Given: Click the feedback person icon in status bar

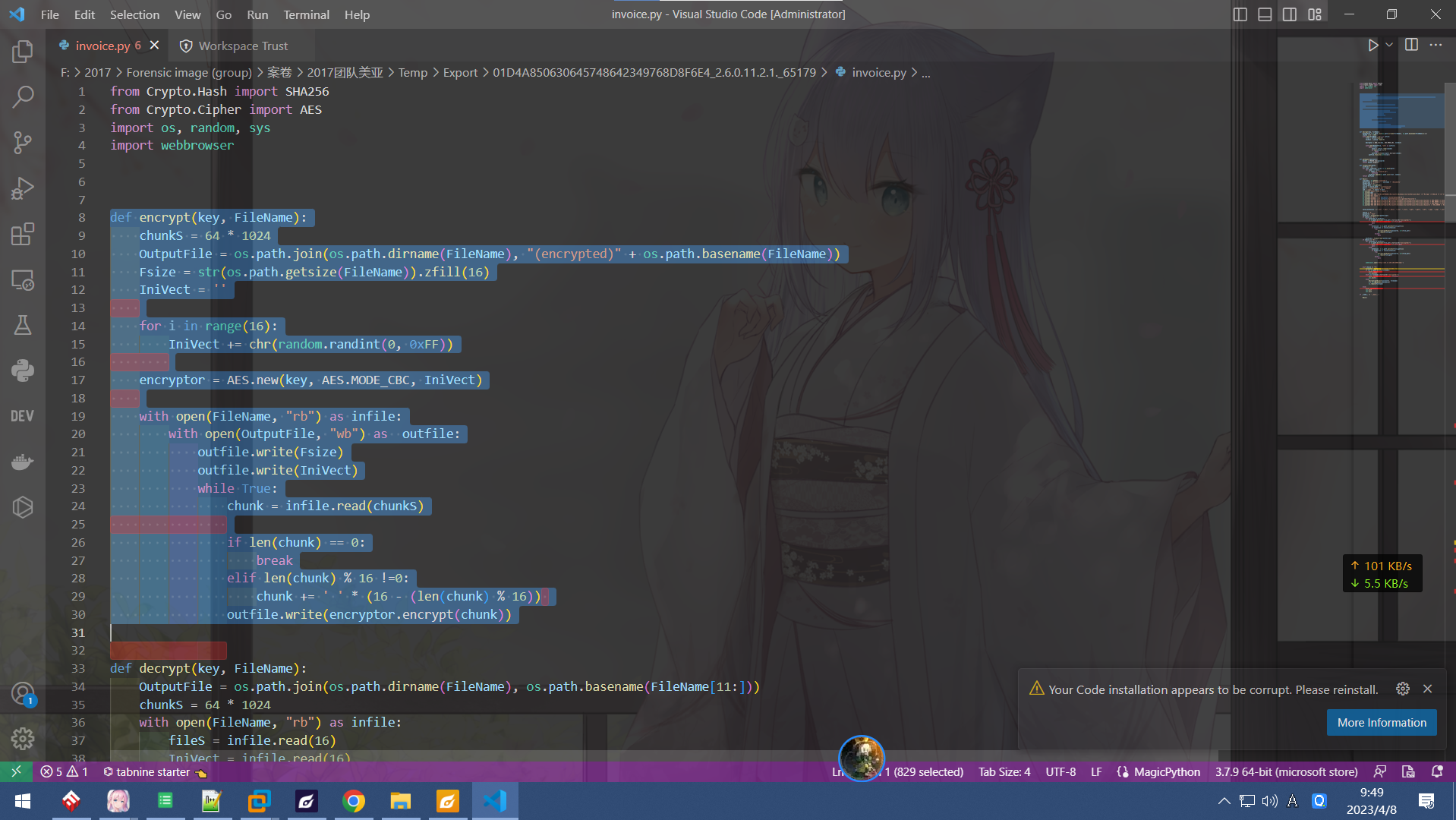Looking at the screenshot, I should pyautogui.click(x=1380, y=771).
